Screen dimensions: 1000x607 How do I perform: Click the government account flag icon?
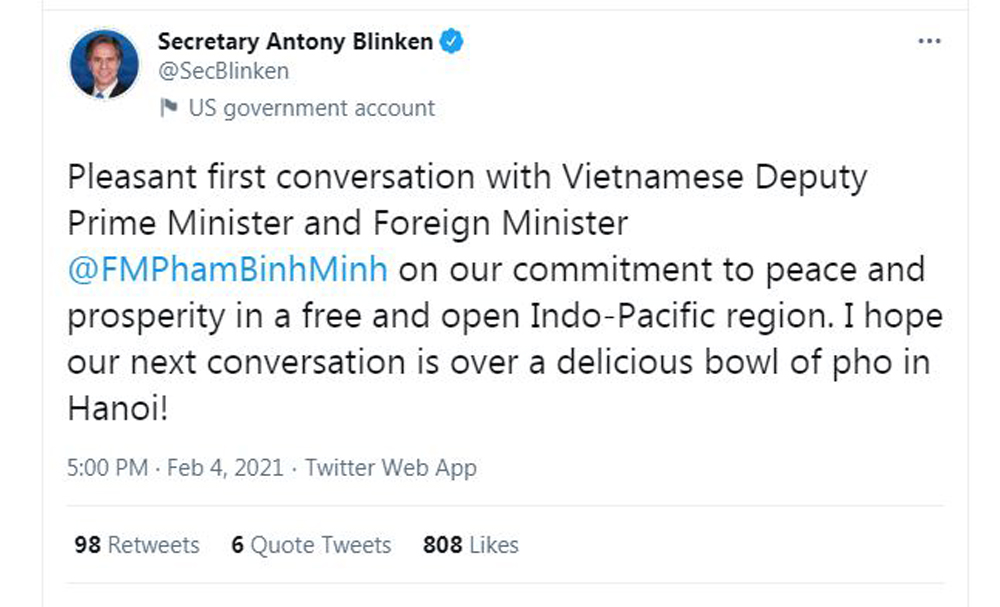pos(169,108)
